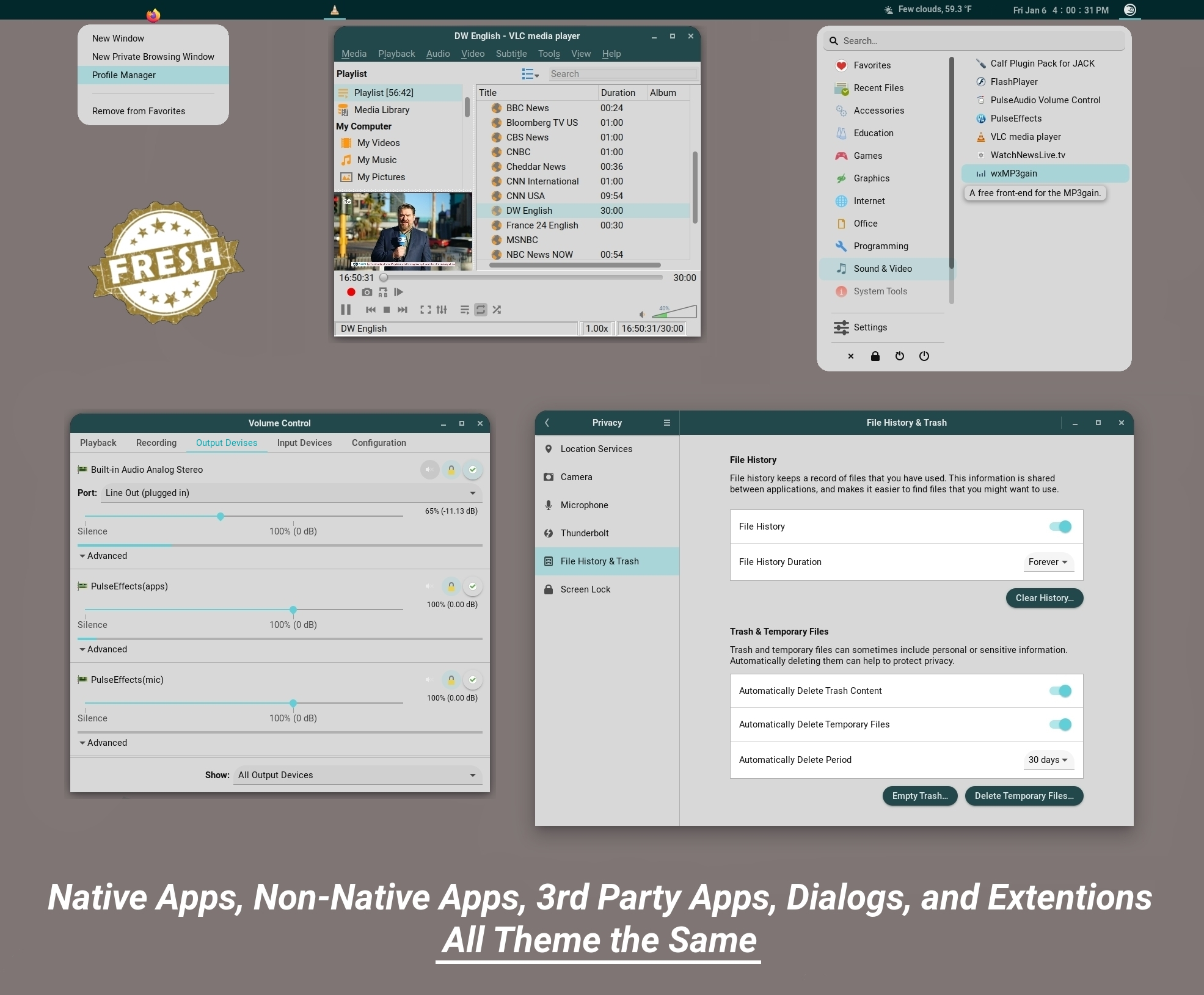Open the Tools menu in VLC

tap(549, 54)
